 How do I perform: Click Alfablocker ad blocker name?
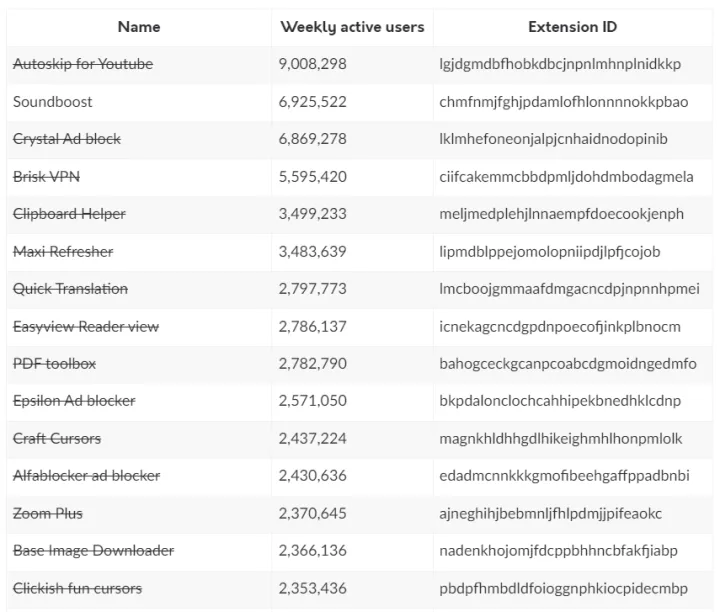pyautogui.click(x=86, y=476)
